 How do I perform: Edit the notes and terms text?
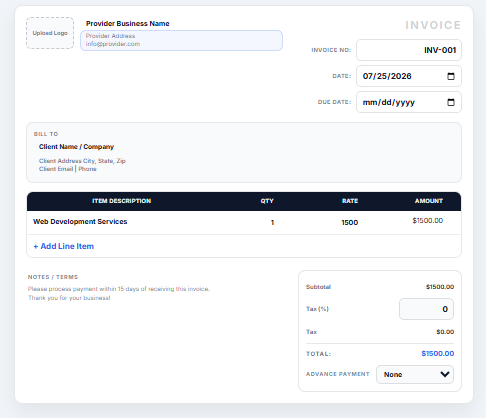click(119, 293)
